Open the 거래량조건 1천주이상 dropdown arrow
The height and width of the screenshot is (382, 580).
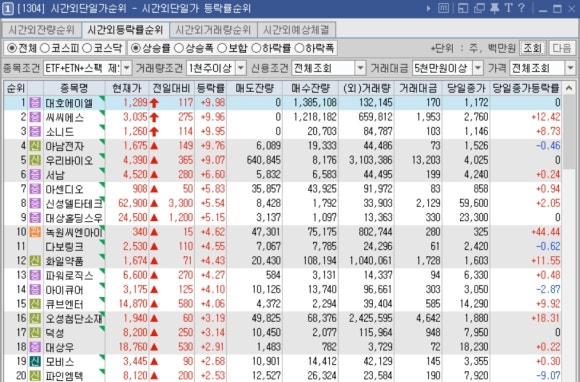pos(241,68)
